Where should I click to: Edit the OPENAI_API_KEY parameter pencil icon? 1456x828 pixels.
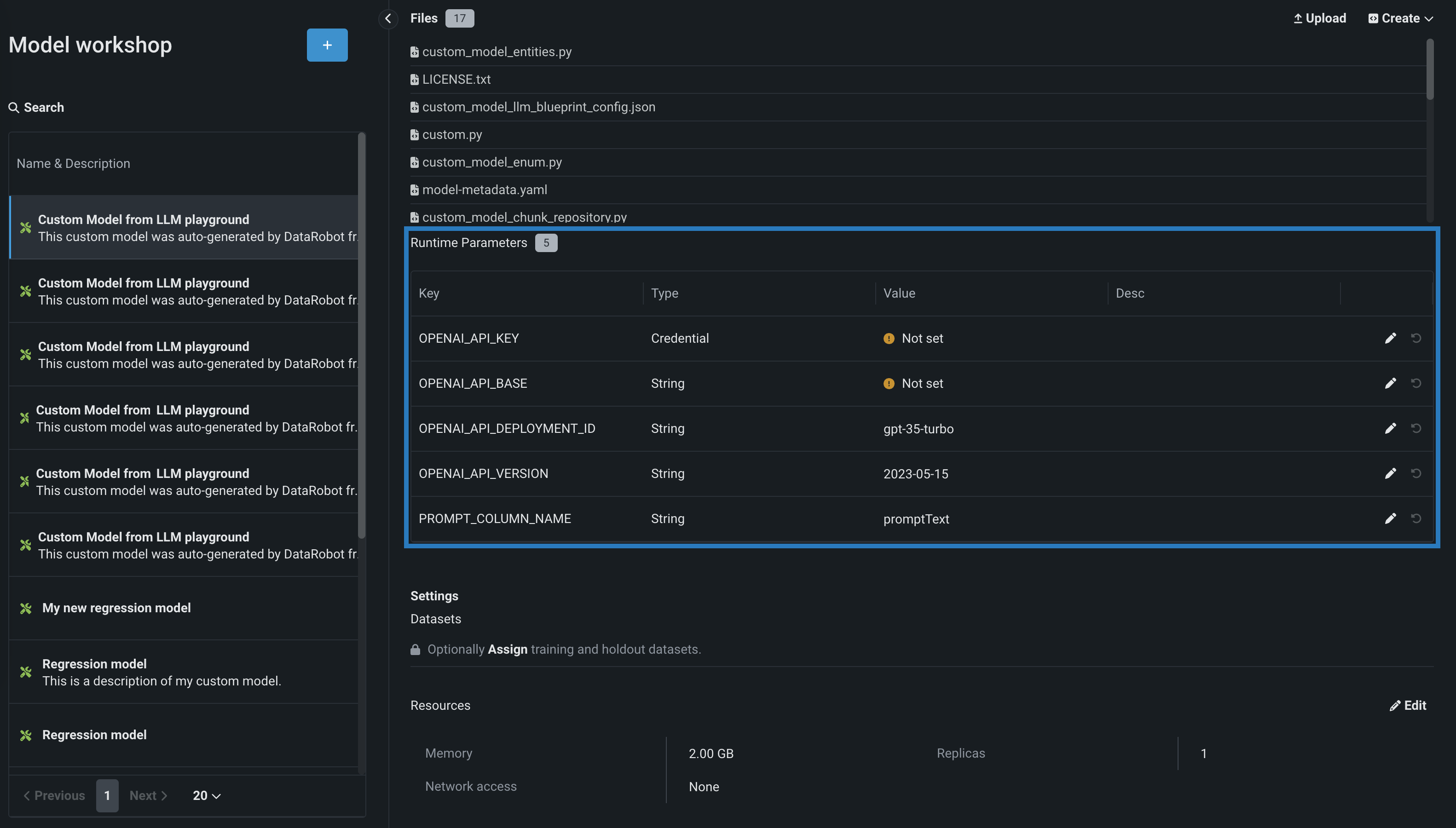coord(1390,339)
